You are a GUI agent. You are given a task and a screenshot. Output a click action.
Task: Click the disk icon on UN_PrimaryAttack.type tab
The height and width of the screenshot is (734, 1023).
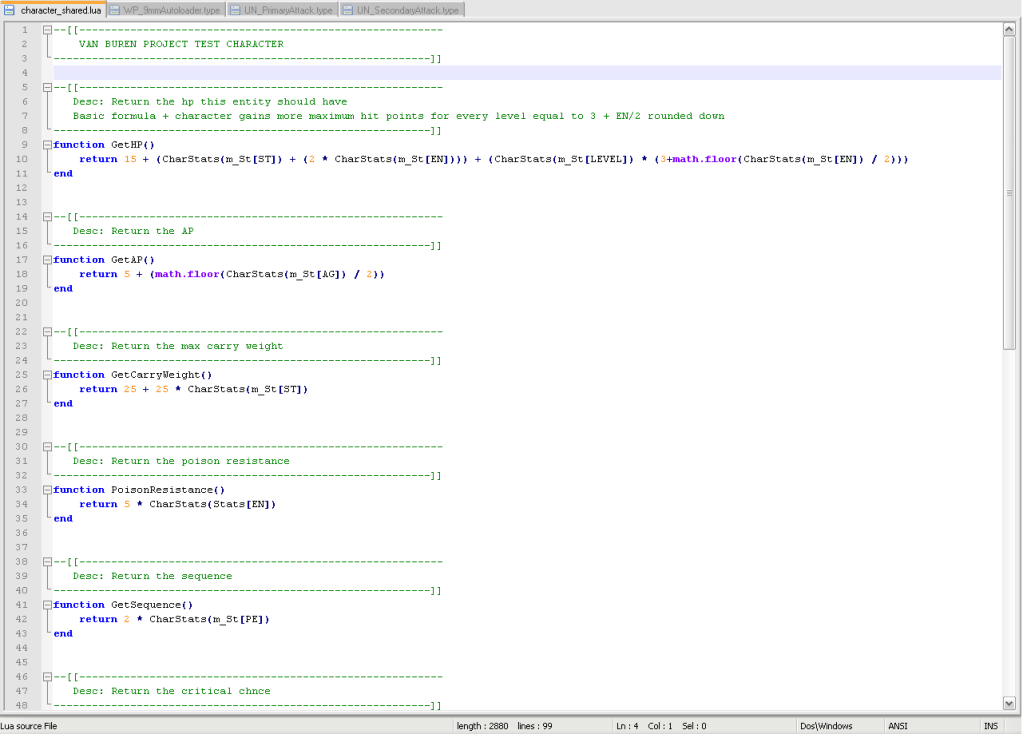235,10
